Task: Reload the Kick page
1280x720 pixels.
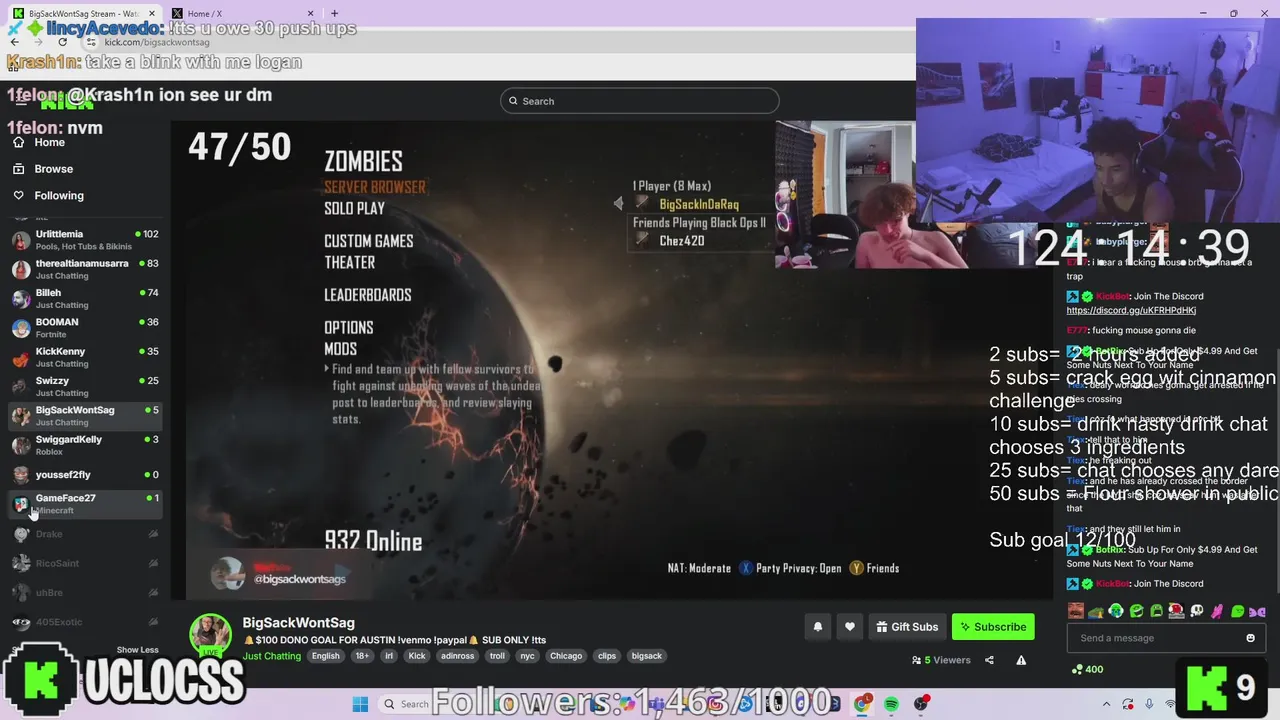Action: [x=62, y=42]
